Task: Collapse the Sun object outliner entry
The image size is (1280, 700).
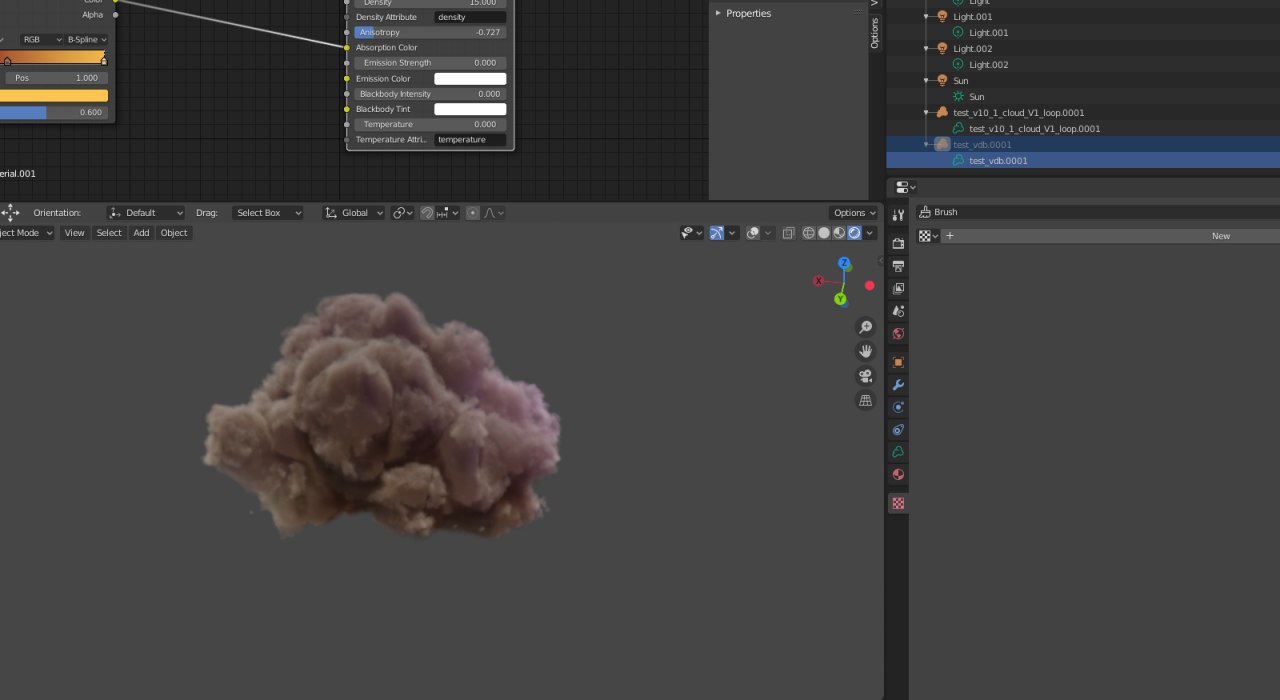Action: [x=927, y=81]
